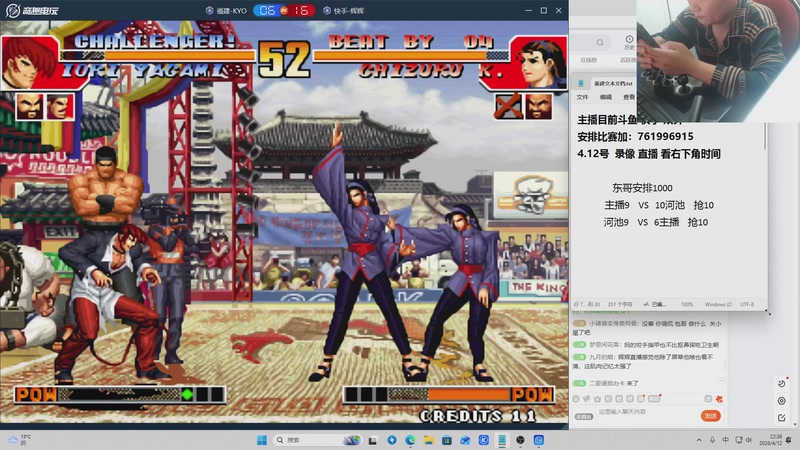Click the Notepad vertical scrollbar

click(x=764, y=136)
